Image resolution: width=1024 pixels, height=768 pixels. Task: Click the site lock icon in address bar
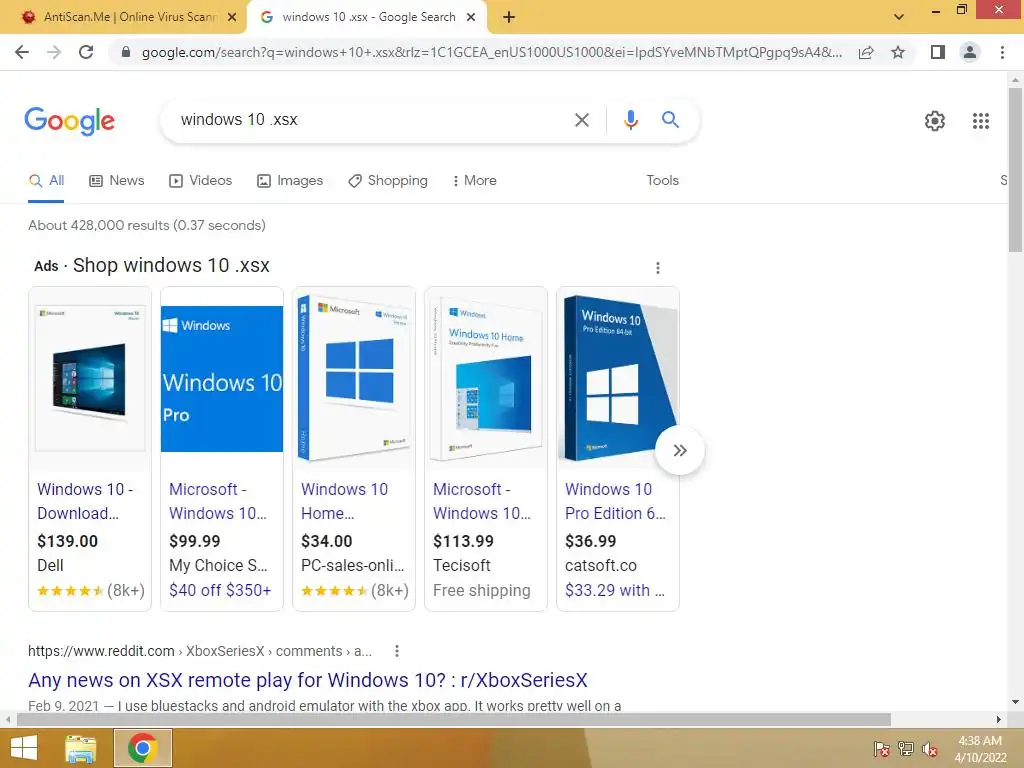(126, 52)
